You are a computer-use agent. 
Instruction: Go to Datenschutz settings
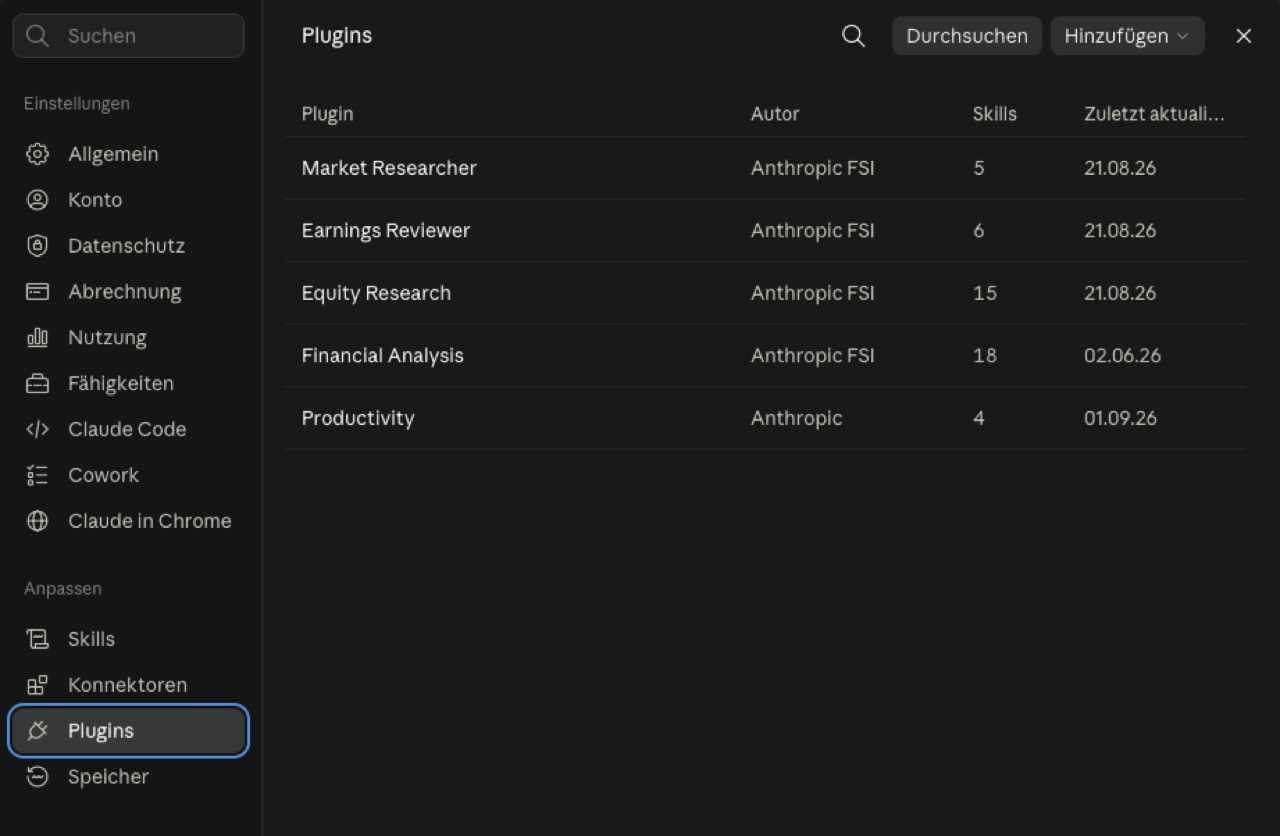click(x=129, y=246)
